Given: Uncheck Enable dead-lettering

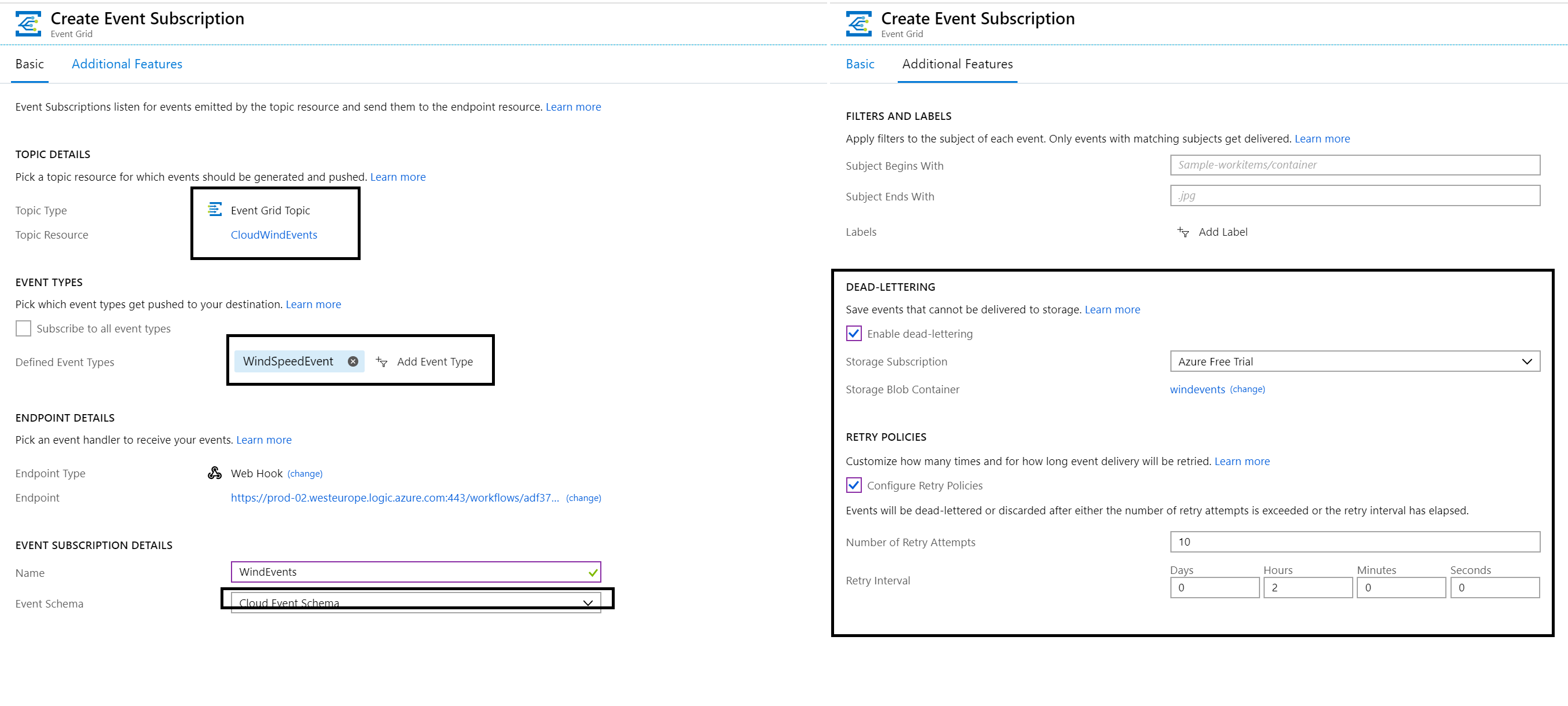Looking at the screenshot, I should coord(853,333).
